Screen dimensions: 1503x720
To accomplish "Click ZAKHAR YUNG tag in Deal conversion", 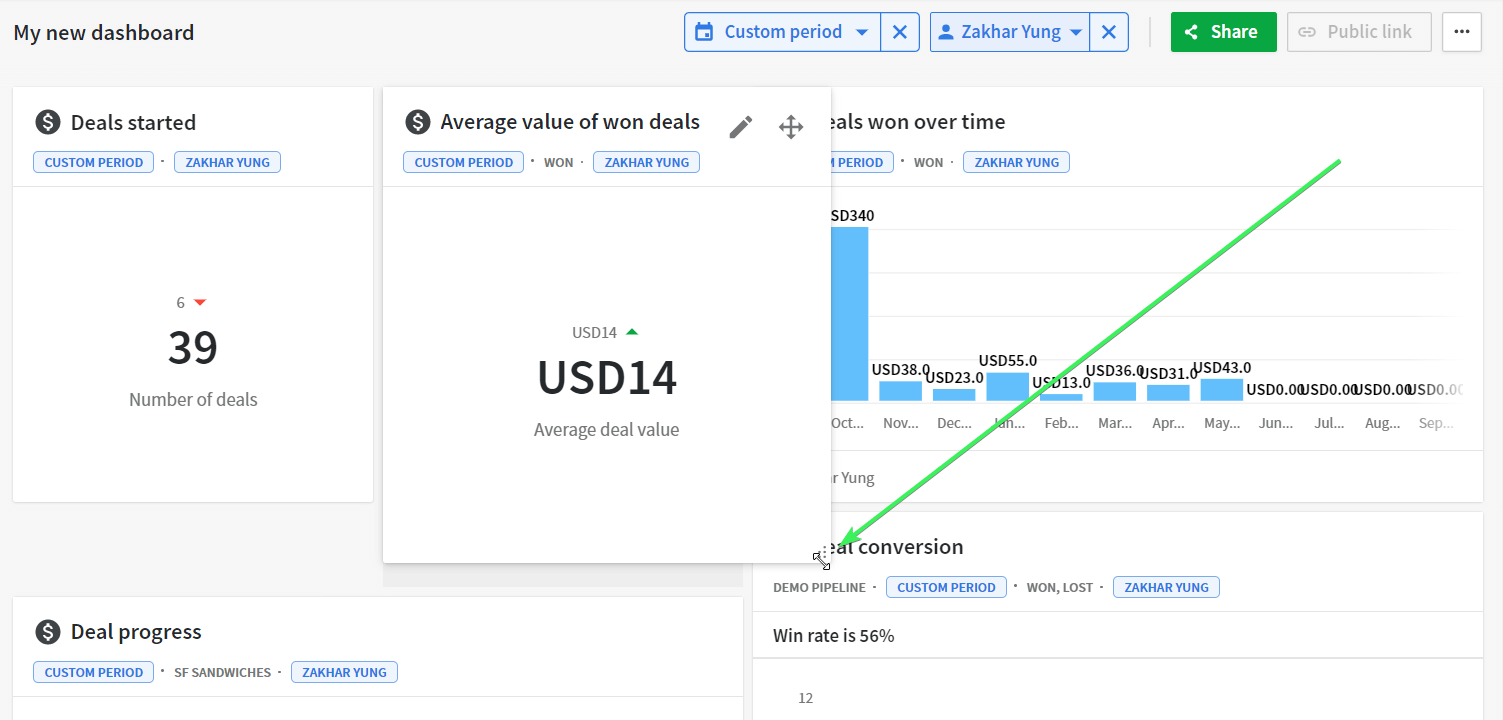I will (x=1166, y=587).
